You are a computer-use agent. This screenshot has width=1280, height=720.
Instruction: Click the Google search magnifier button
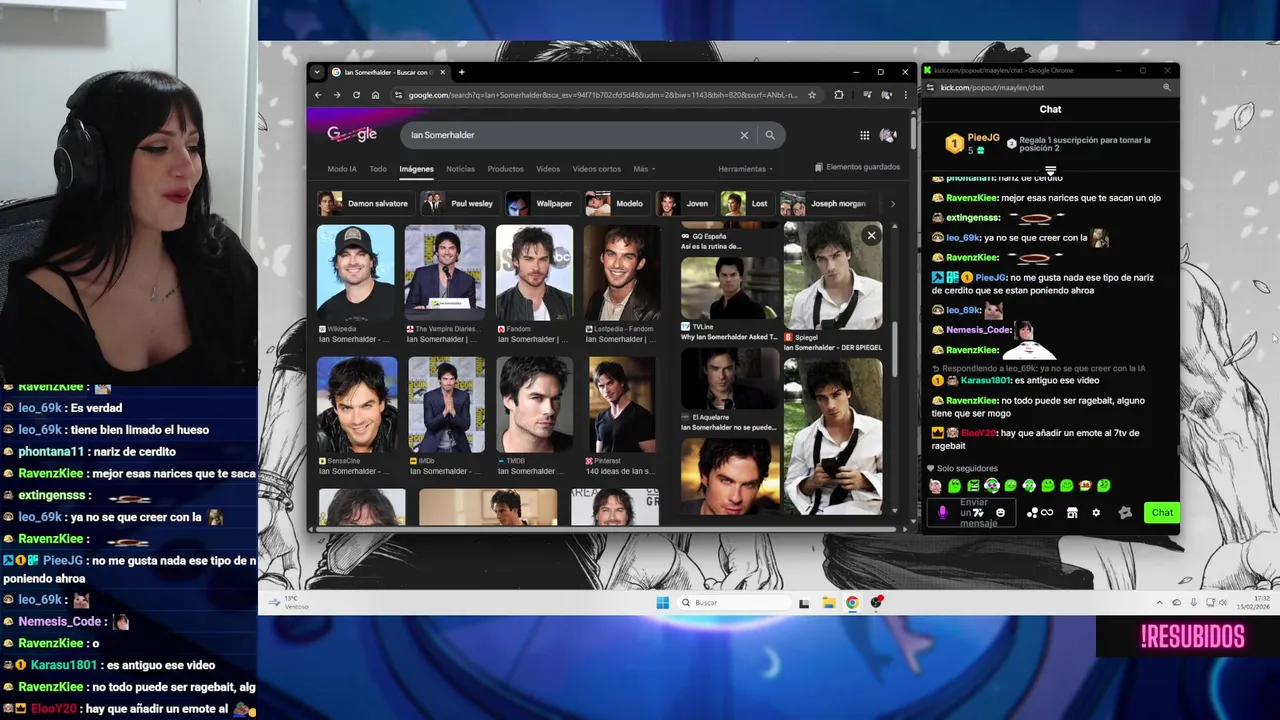click(x=770, y=135)
